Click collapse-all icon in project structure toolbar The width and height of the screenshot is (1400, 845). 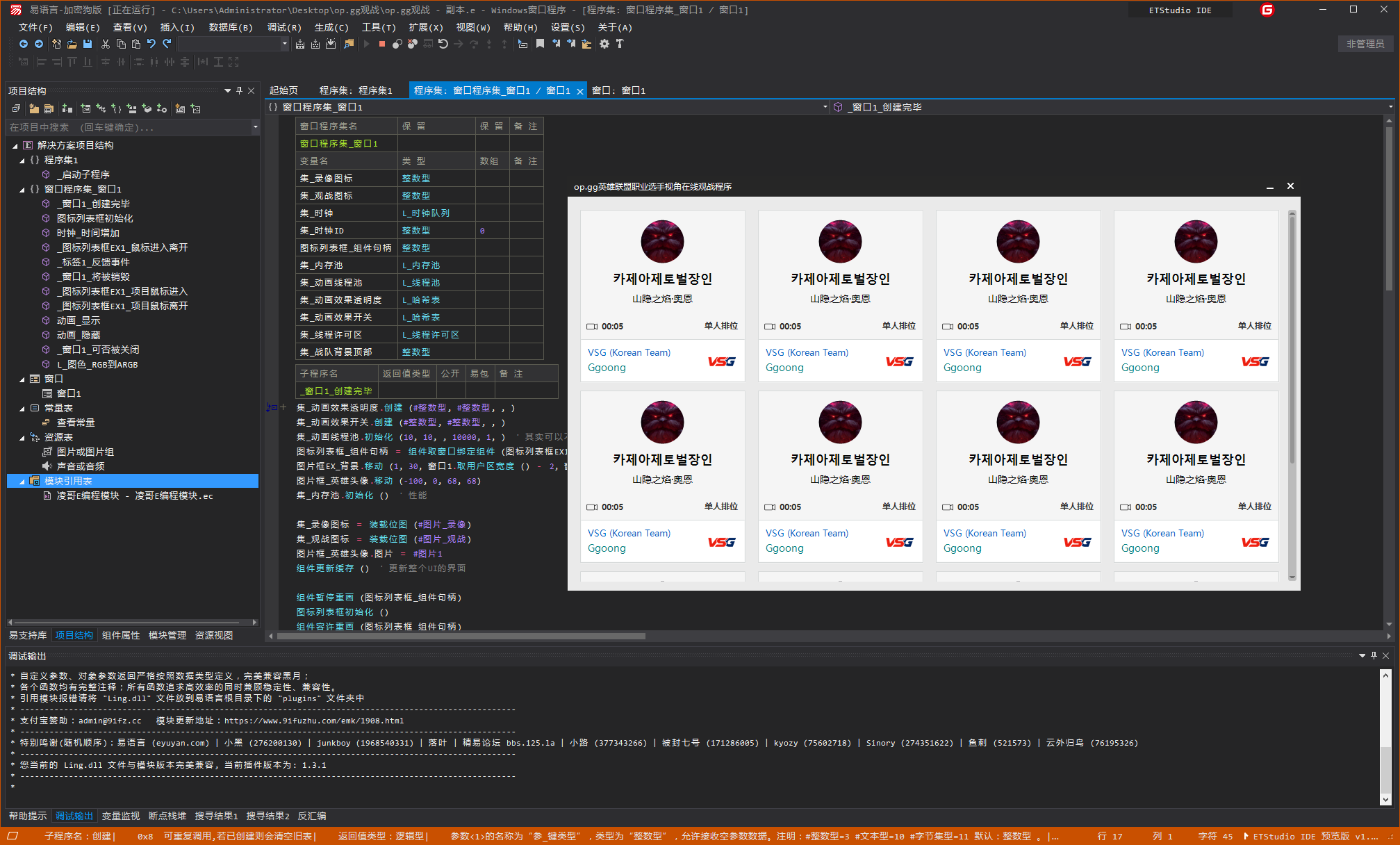(x=17, y=108)
